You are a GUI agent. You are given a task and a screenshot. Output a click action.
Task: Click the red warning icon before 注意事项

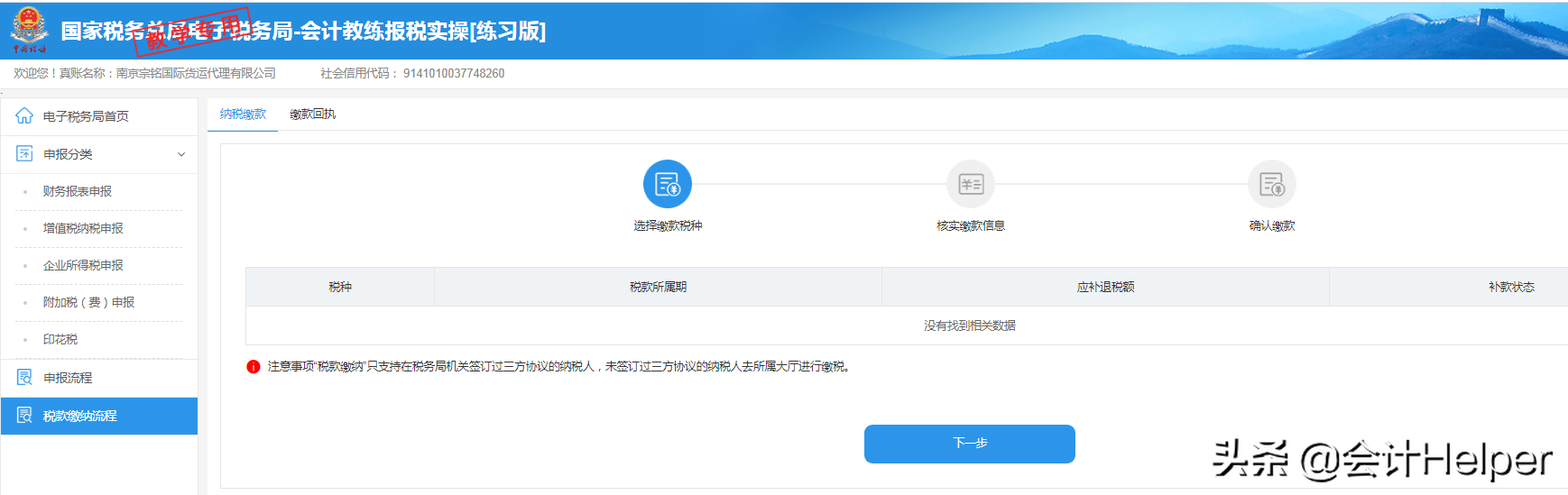[x=254, y=367]
